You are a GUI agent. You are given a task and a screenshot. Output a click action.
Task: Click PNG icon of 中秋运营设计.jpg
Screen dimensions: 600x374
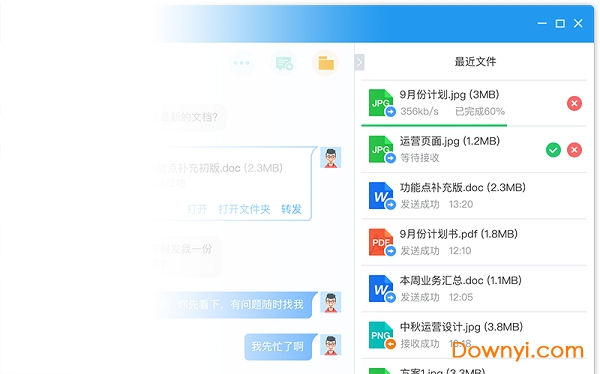pos(381,335)
